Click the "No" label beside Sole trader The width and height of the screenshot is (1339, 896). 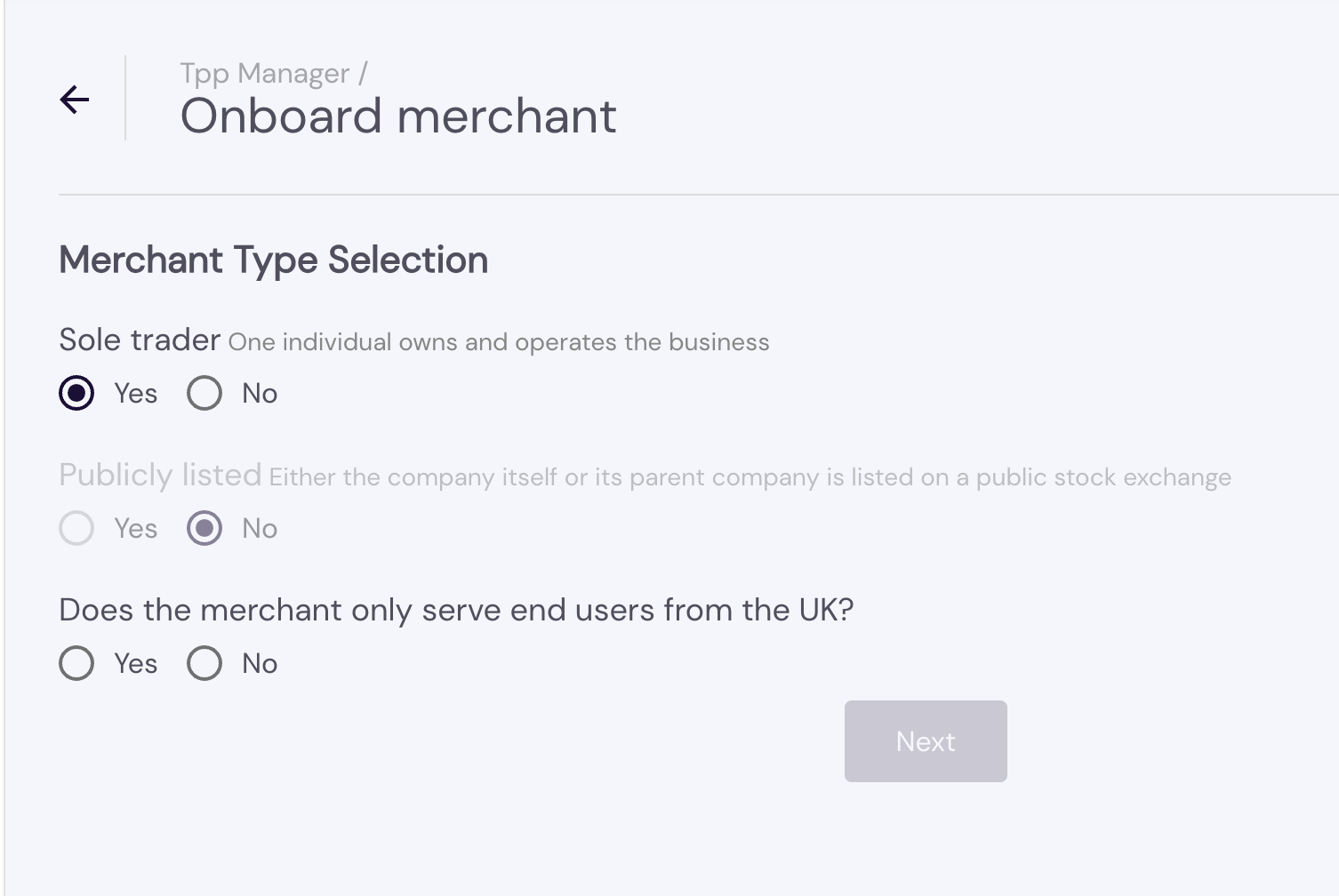click(x=260, y=393)
